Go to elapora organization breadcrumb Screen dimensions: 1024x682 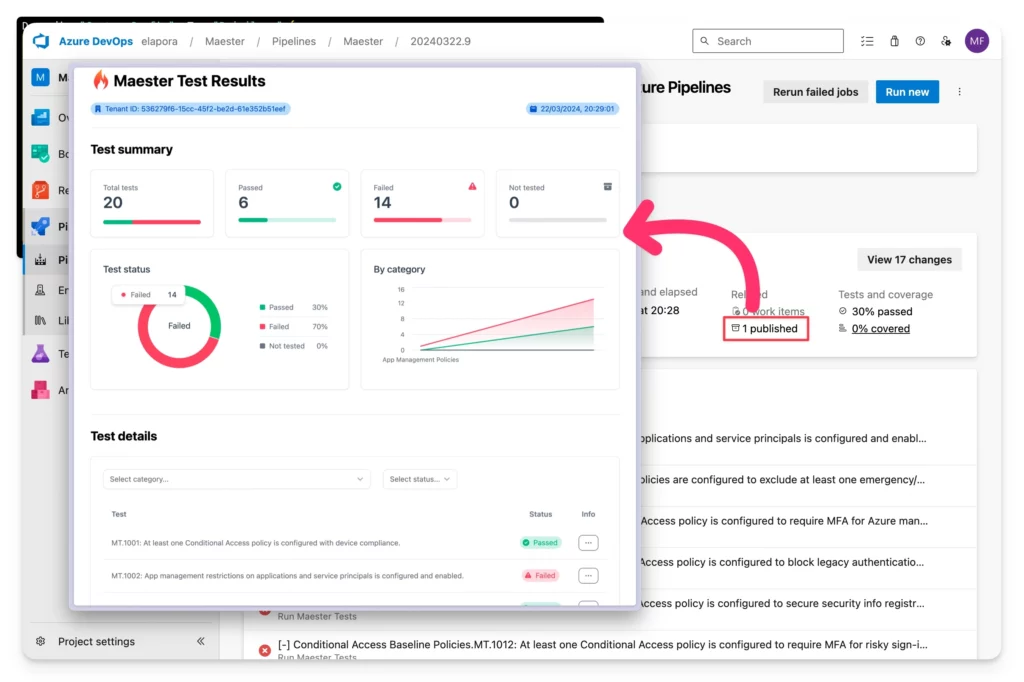coord(159,42)
